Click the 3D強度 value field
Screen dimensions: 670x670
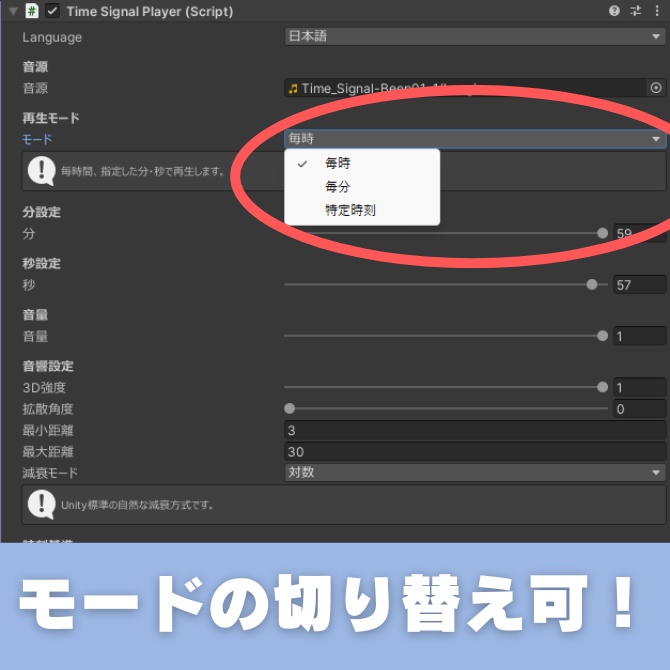tap(639, 387)
